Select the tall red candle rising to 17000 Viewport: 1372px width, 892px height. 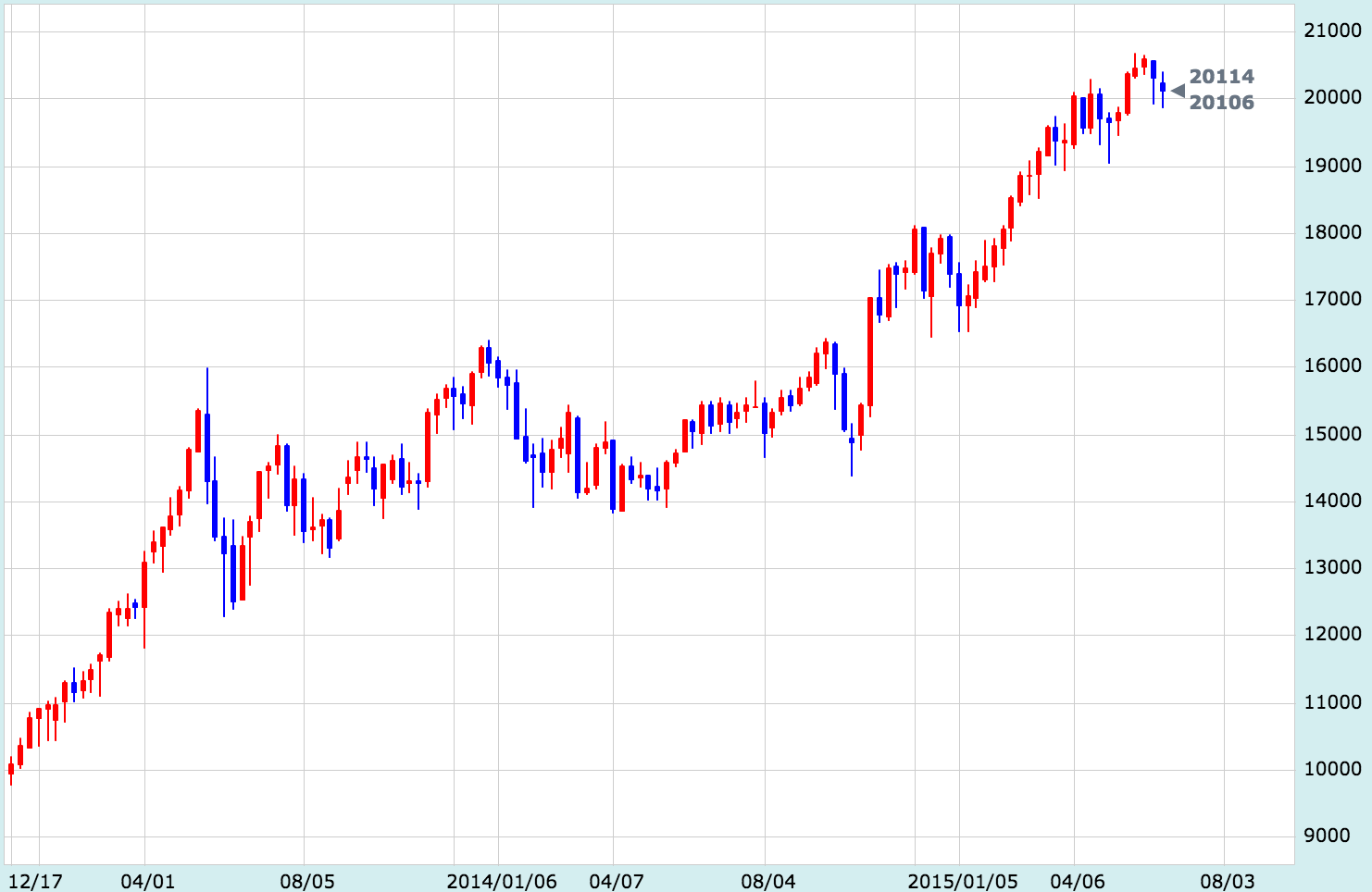point(870,352)
